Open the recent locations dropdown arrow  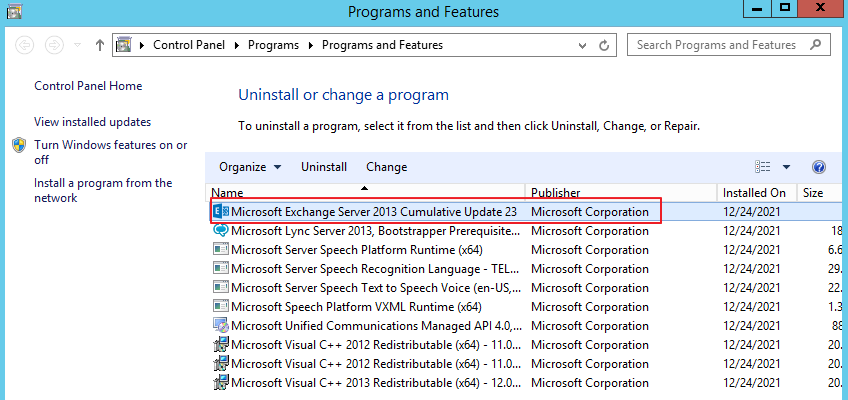(77, 45)
